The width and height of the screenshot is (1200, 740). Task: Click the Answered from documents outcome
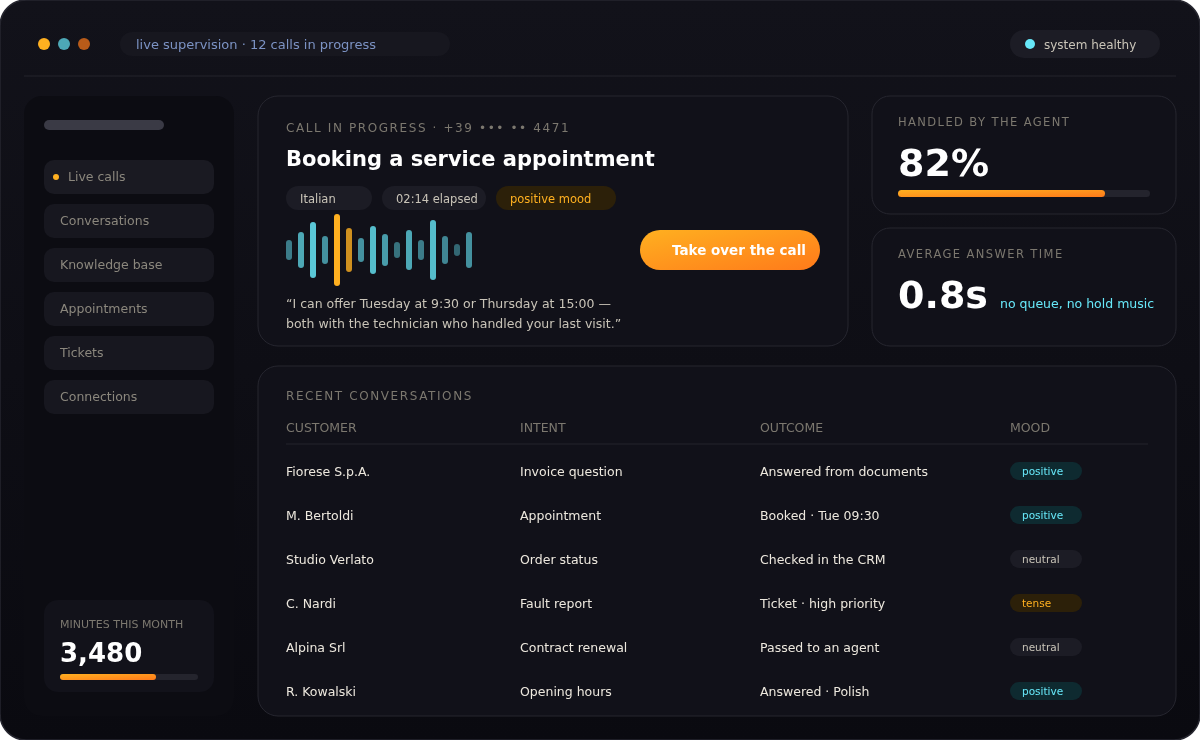[x=844, y=472]
